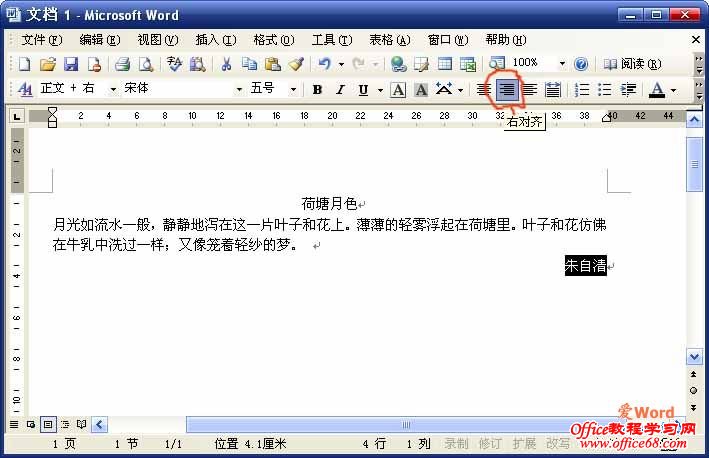Screen dimensions: 709x458
Task: Toggle bold formatting
Action: [x=317, y=90]
